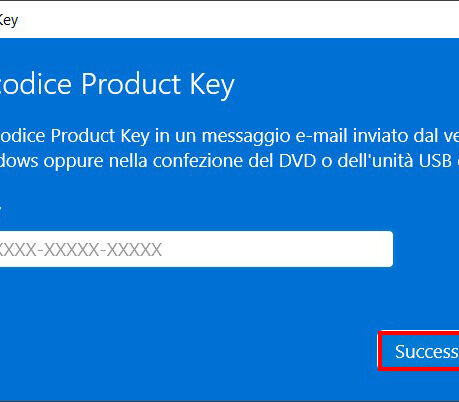
Task: Click the word "Key" in the large heading
Action: tap(212, 85)
